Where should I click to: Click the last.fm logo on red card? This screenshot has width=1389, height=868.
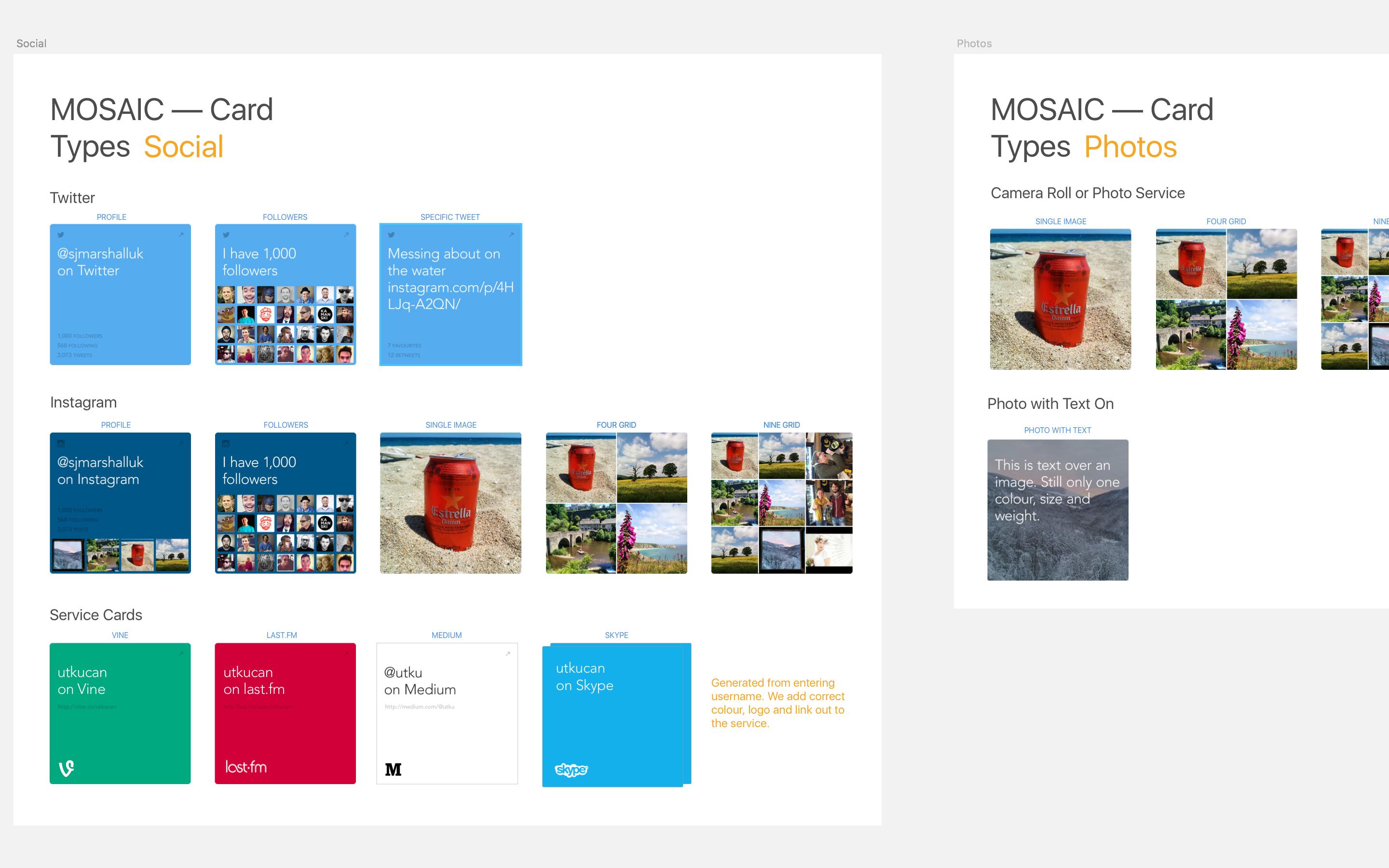click(x=245, y=767)
